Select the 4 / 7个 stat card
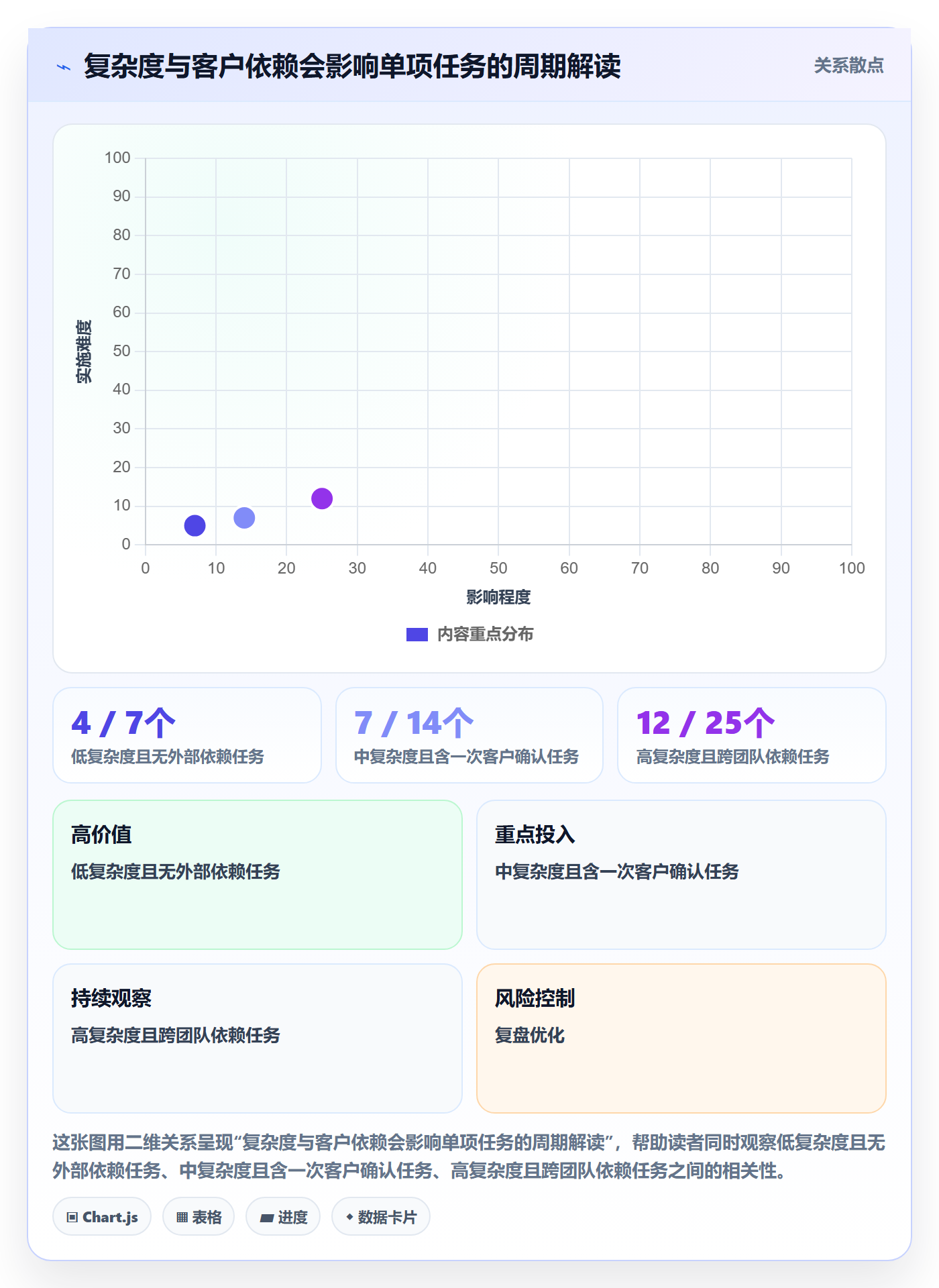Image resolution: width=939 pixels, height=1288 pixels. (187, 735)
